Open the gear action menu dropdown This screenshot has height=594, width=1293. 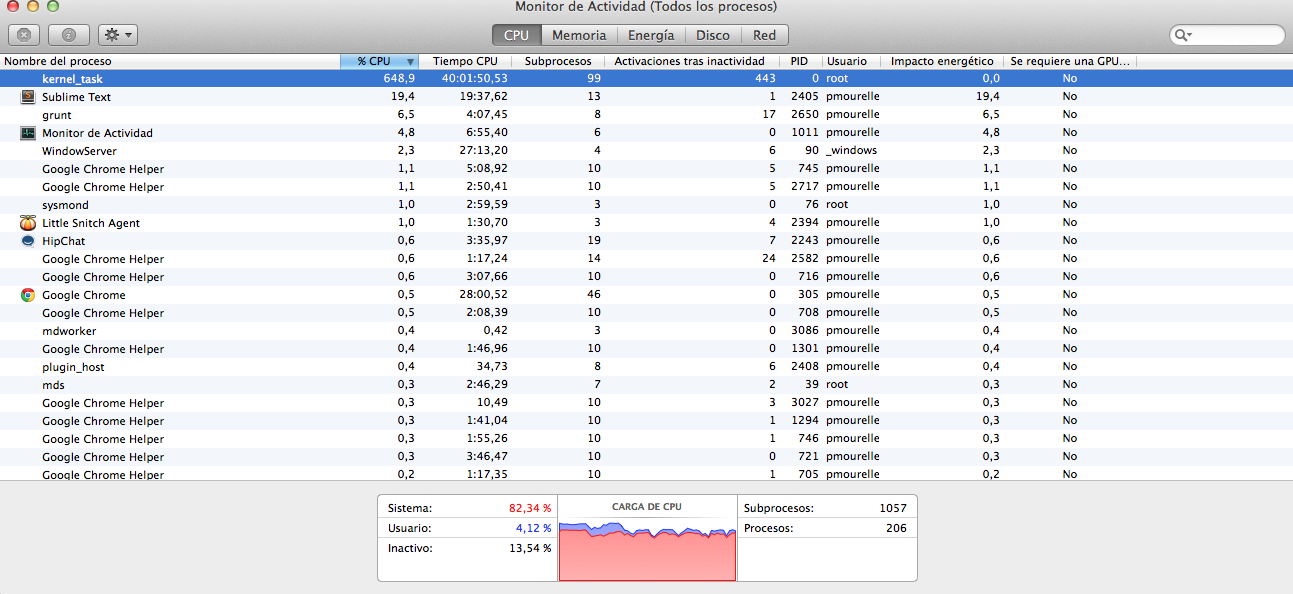[118, 35]
